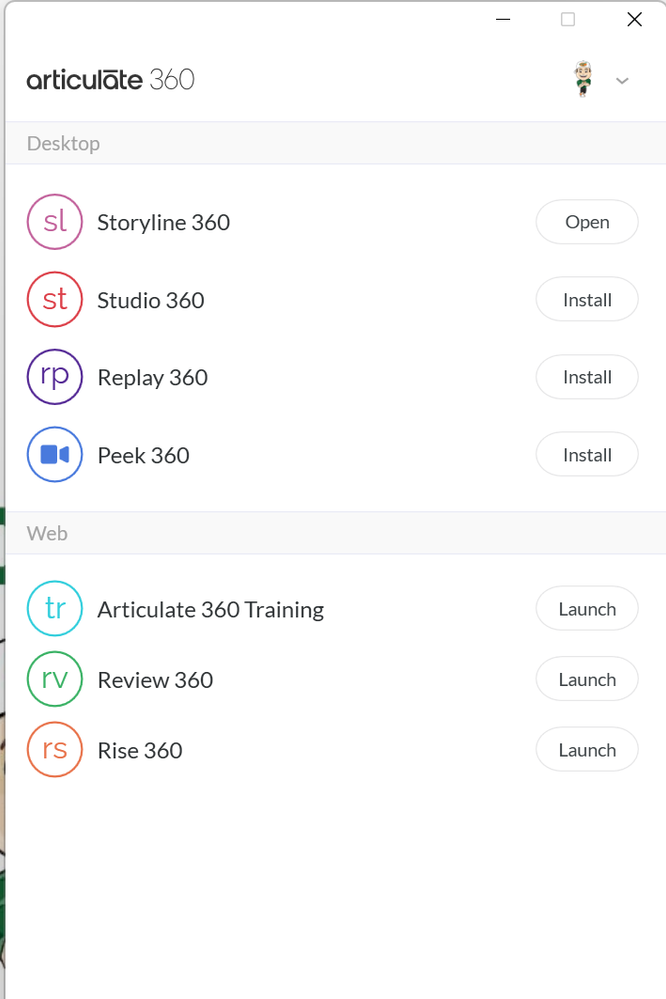Install Peek 360

point(587,455)
